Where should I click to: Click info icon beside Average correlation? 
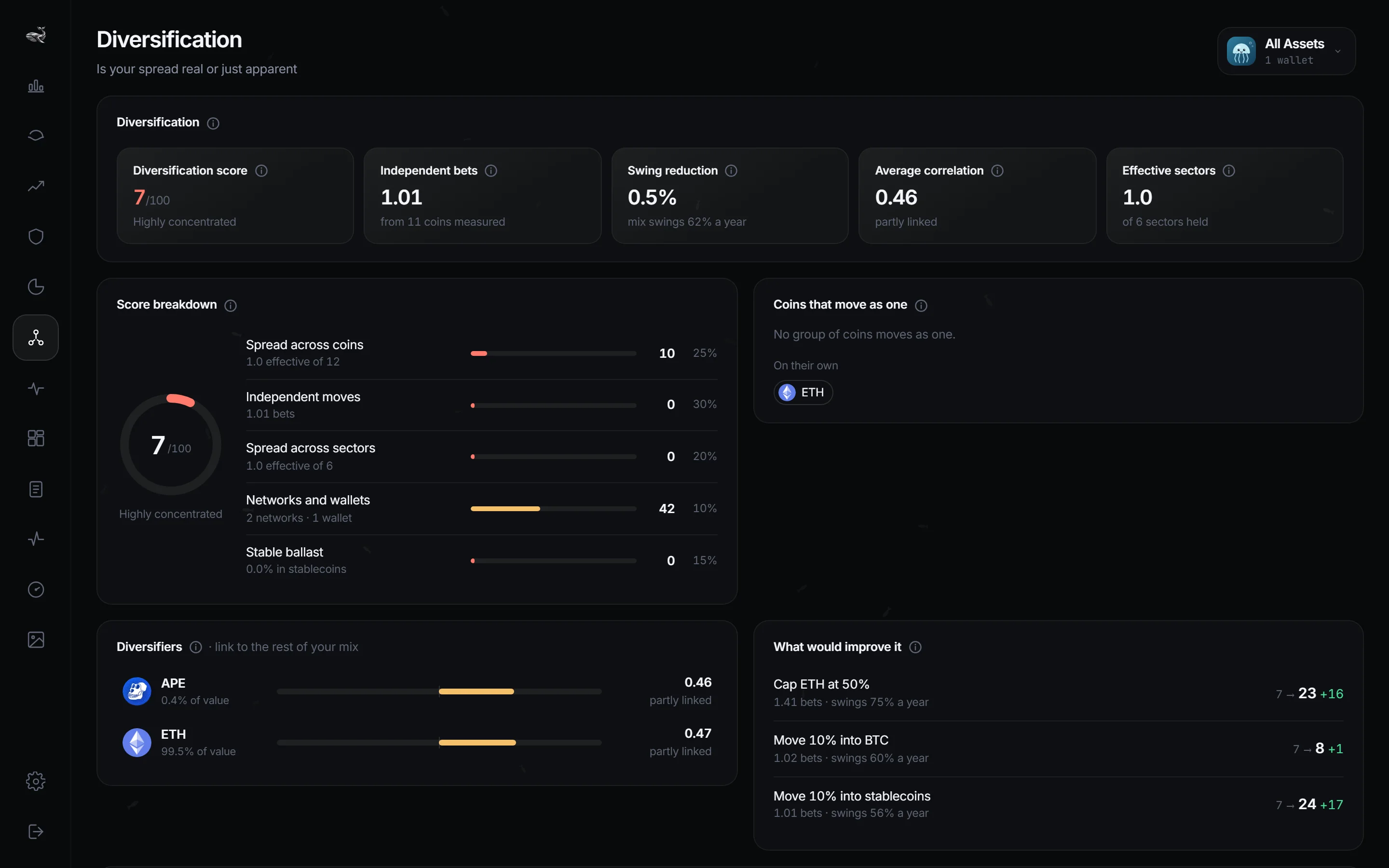[x=997, y=171]
